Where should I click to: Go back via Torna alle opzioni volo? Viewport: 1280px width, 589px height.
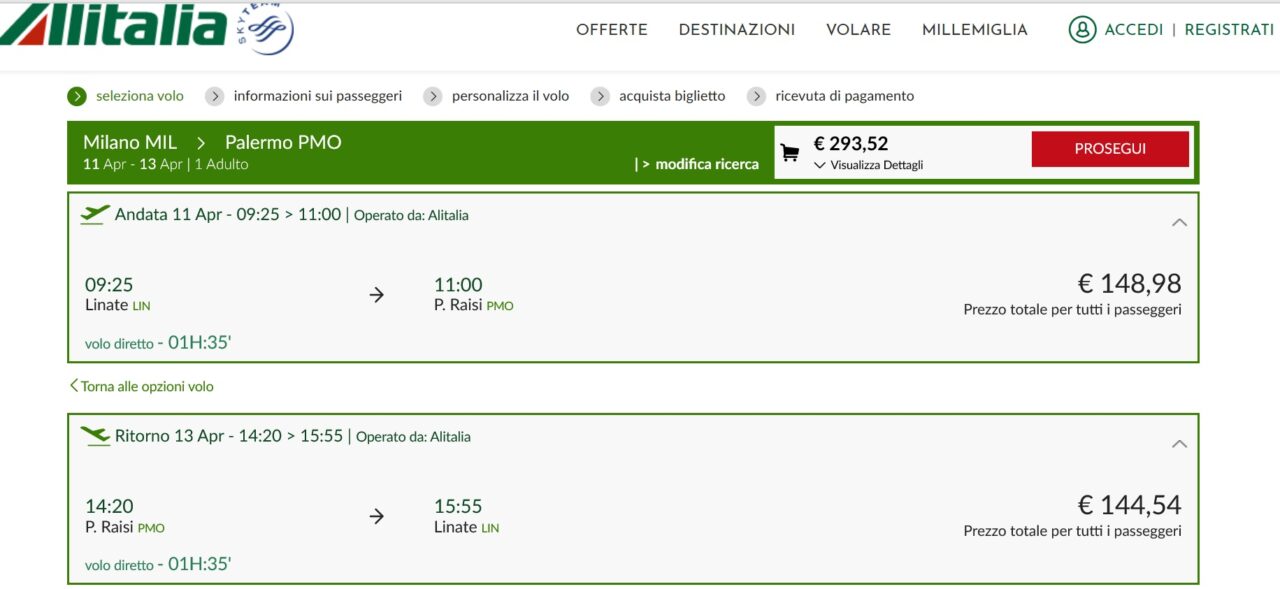click(x=141, y=386)
